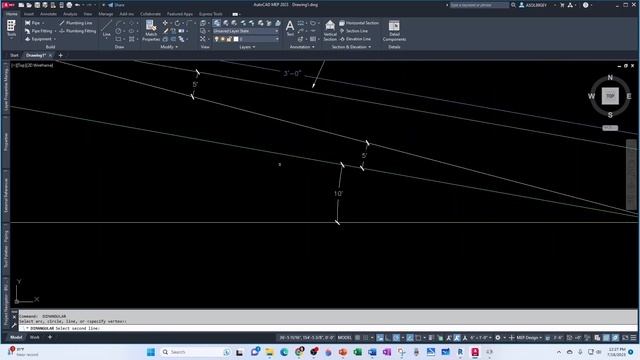Viewport: 640px width, 360px height.
Task: Expand the Modify panel flyout
Action: pos(169,47)
